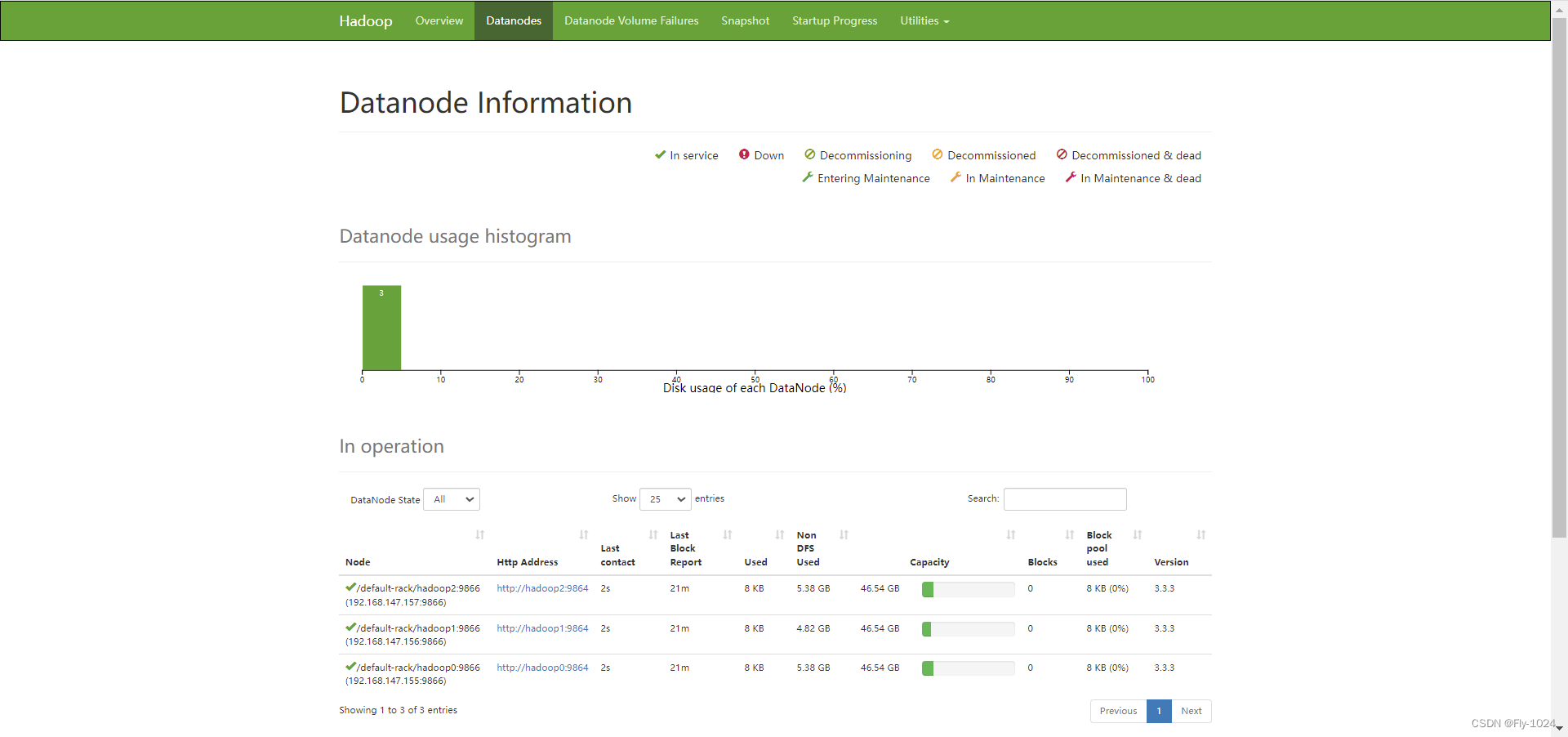The width and height of the screenshot is (1568, 737).
Task: Click 8 KB (0%) in hadoop1 row
Action: 1107,628
